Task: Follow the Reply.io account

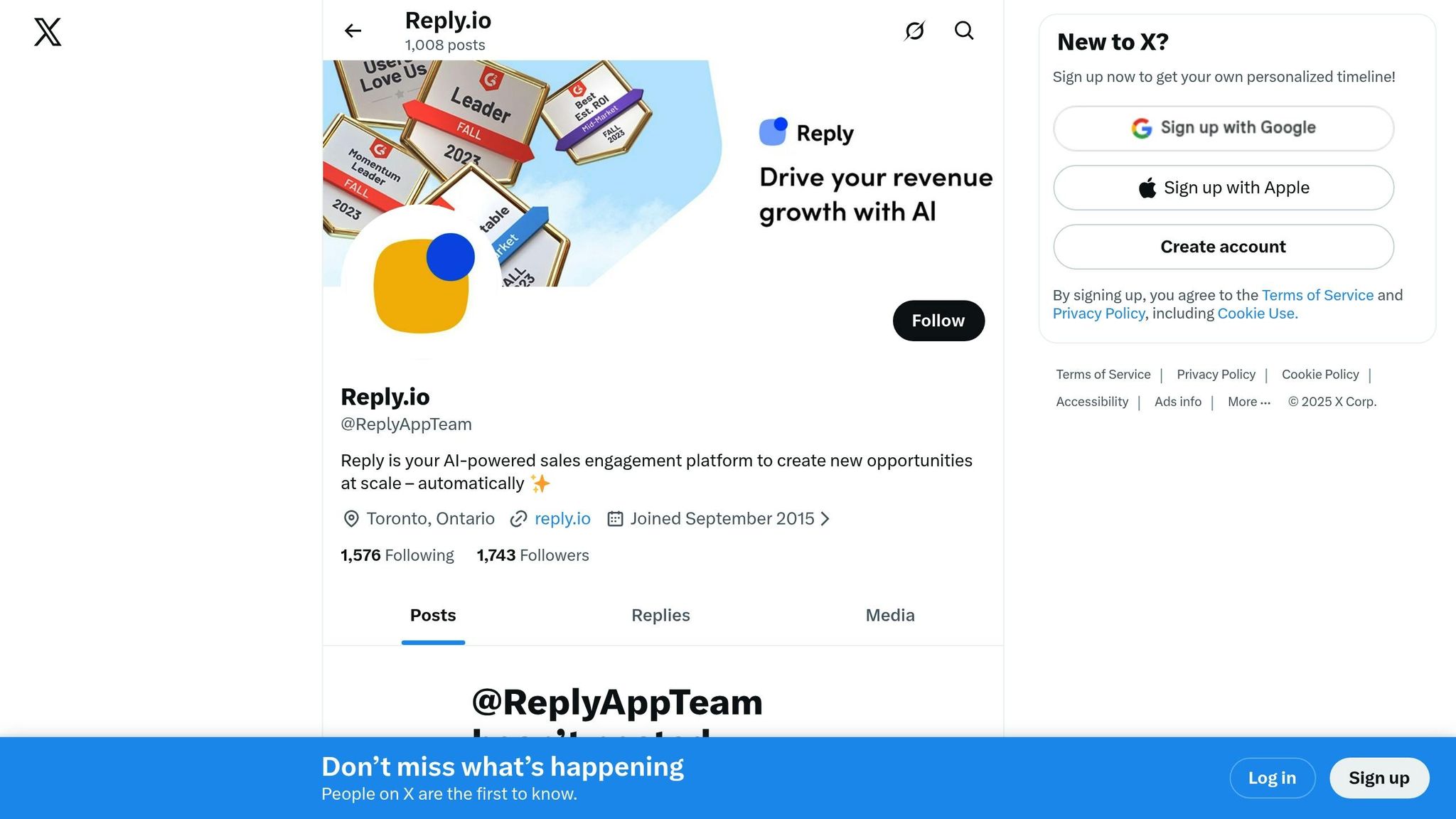Action: (938, 321)
